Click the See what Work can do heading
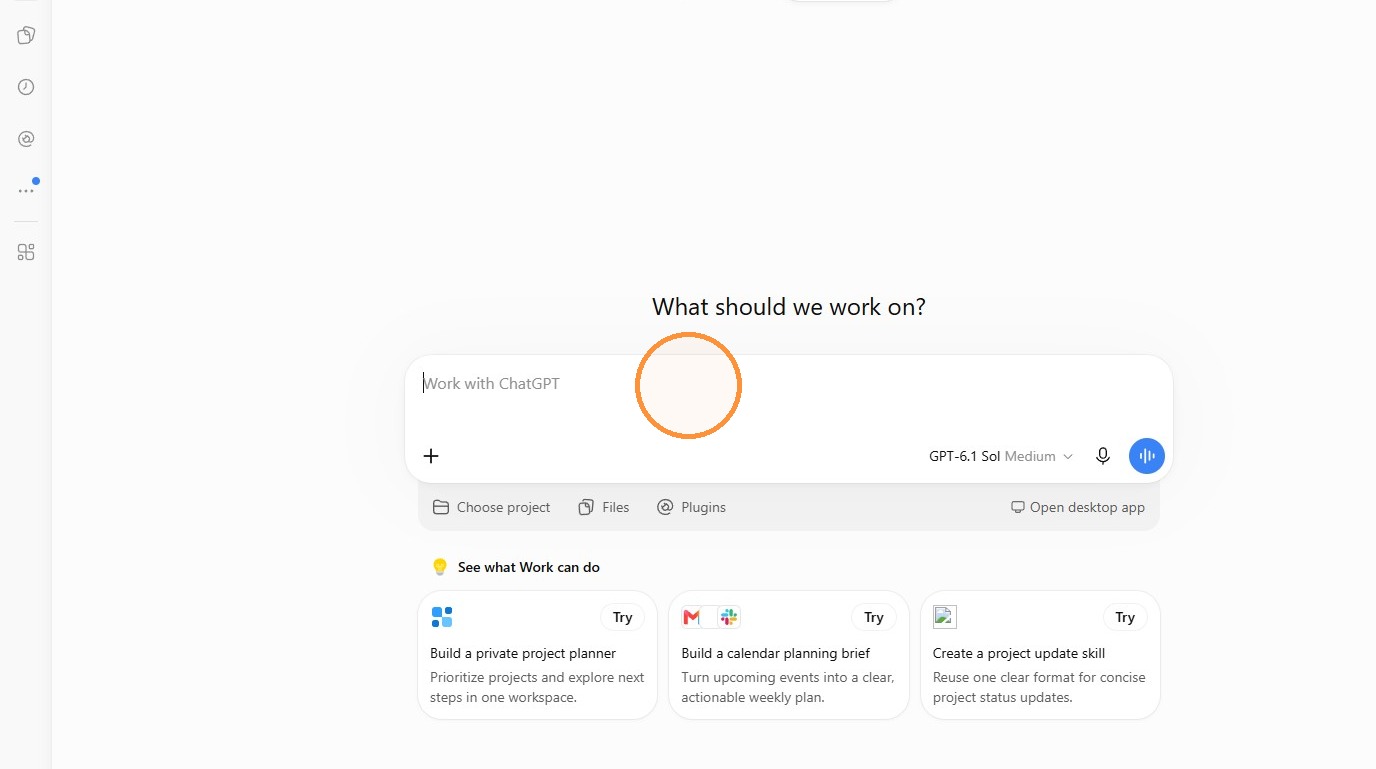1376x769 pixels. (529, 567)
